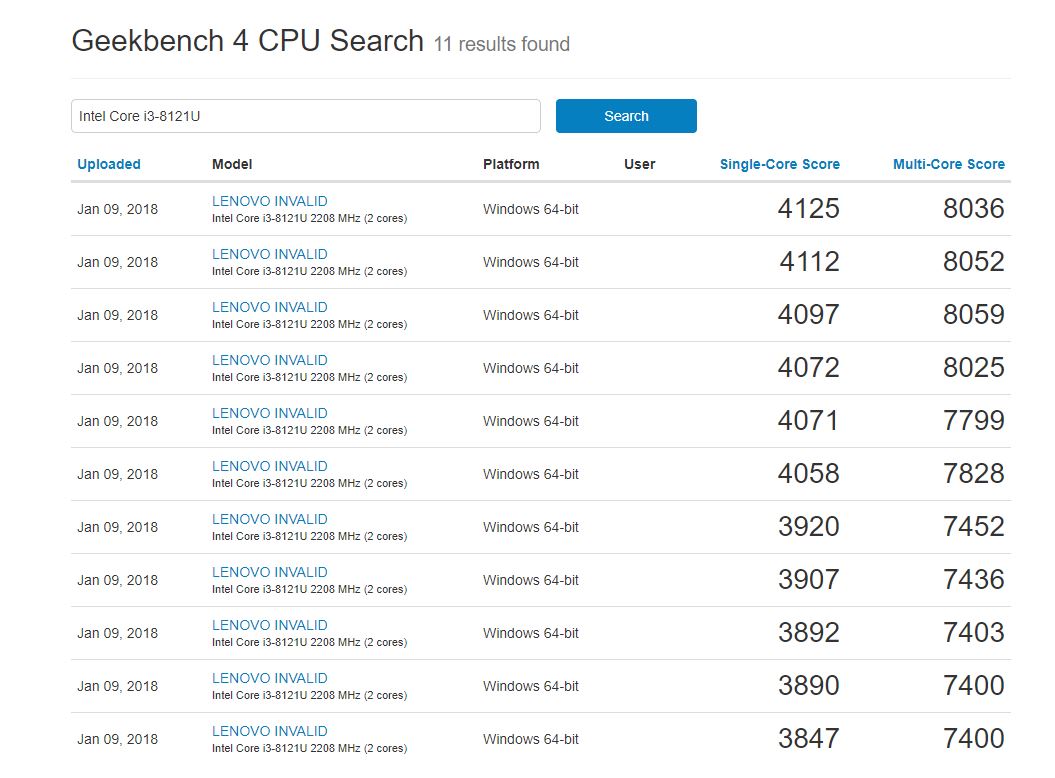
Task: Click the User column header
Action: pos(639,164)
